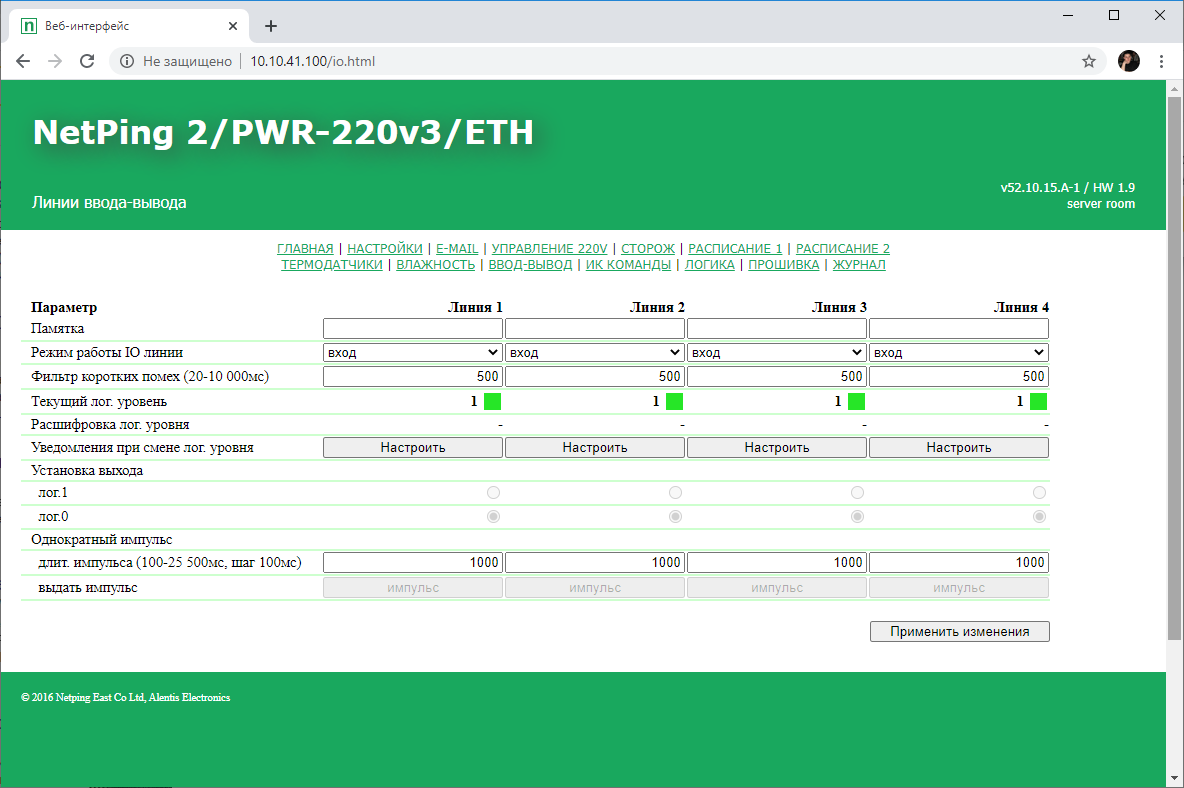The image size is (1184, 788).
Task: Select лог.0 radio for Линия 2
Action: pyautogui.click(x=675, y=516)
